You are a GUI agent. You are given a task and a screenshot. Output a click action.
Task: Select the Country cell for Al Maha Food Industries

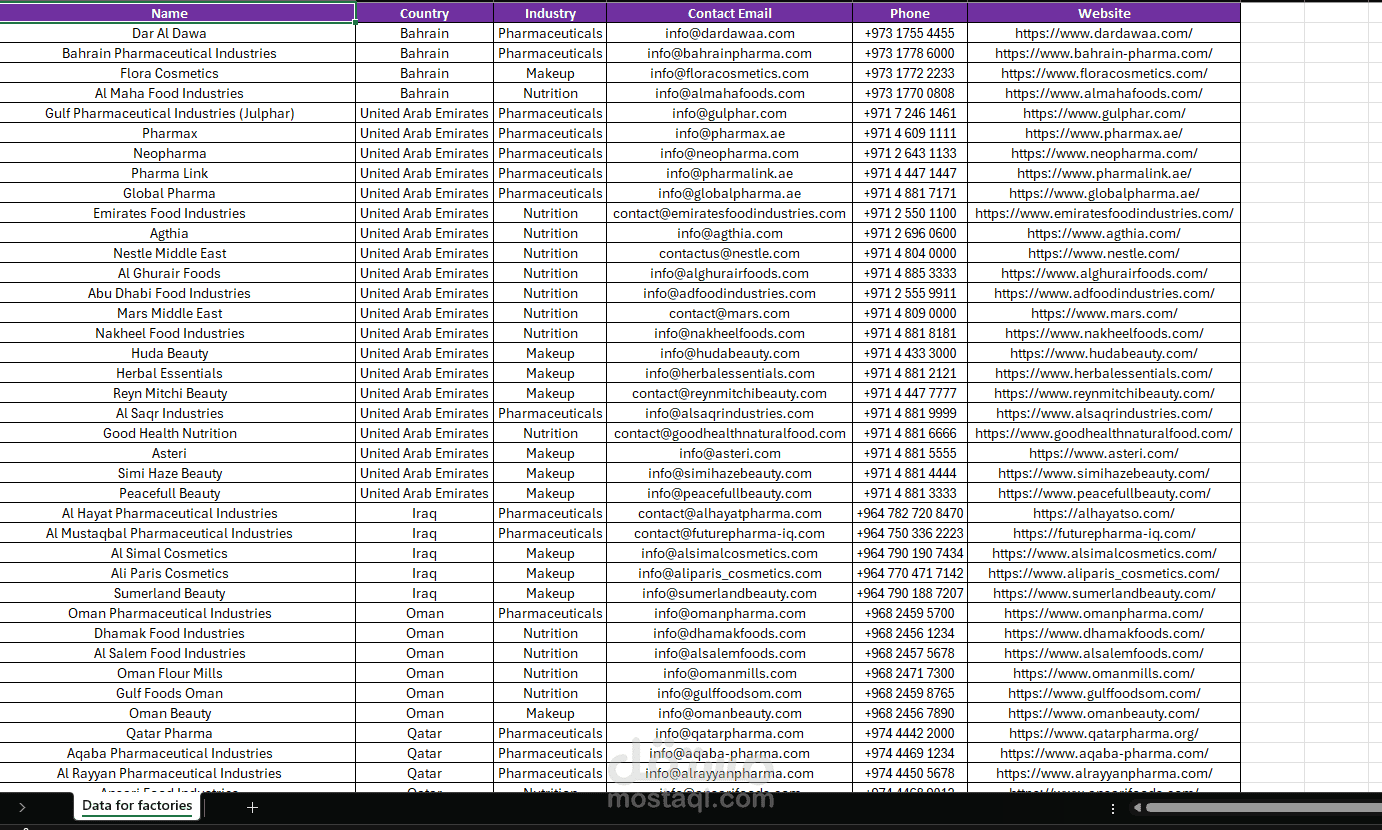424,93
